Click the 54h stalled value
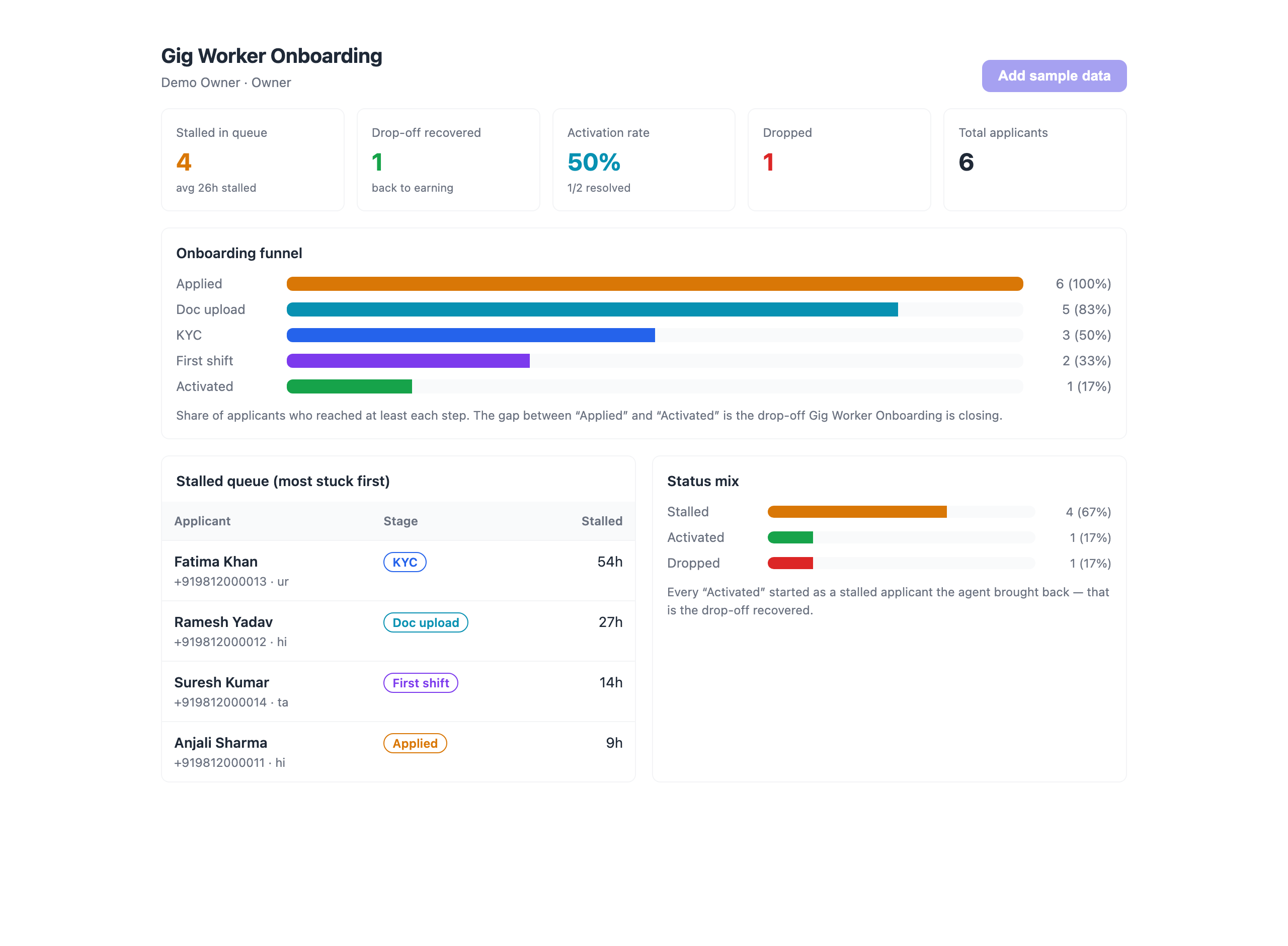Screen dimensions: 1288x946 (x=610, y=562)
